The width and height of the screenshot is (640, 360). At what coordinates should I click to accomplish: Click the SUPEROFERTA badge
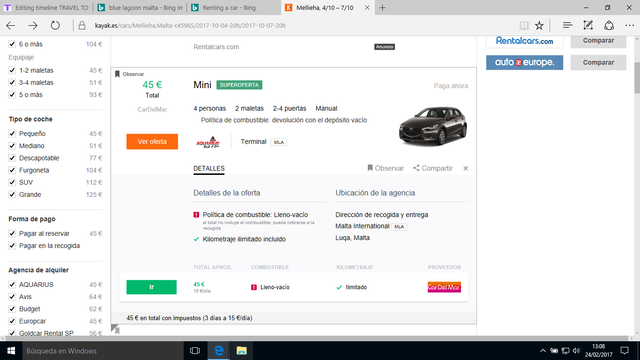239,85
